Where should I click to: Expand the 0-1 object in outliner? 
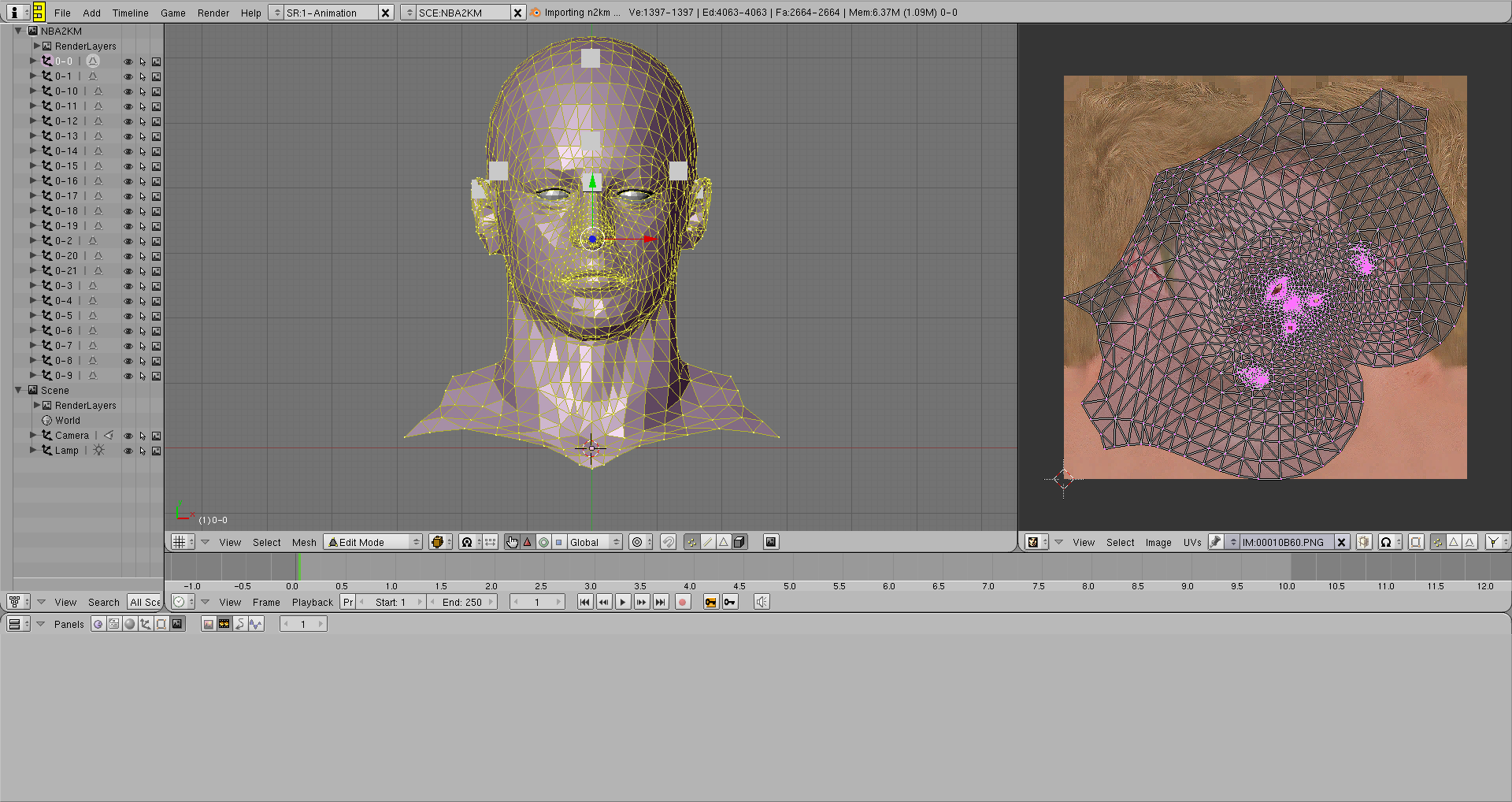point(33,76)
